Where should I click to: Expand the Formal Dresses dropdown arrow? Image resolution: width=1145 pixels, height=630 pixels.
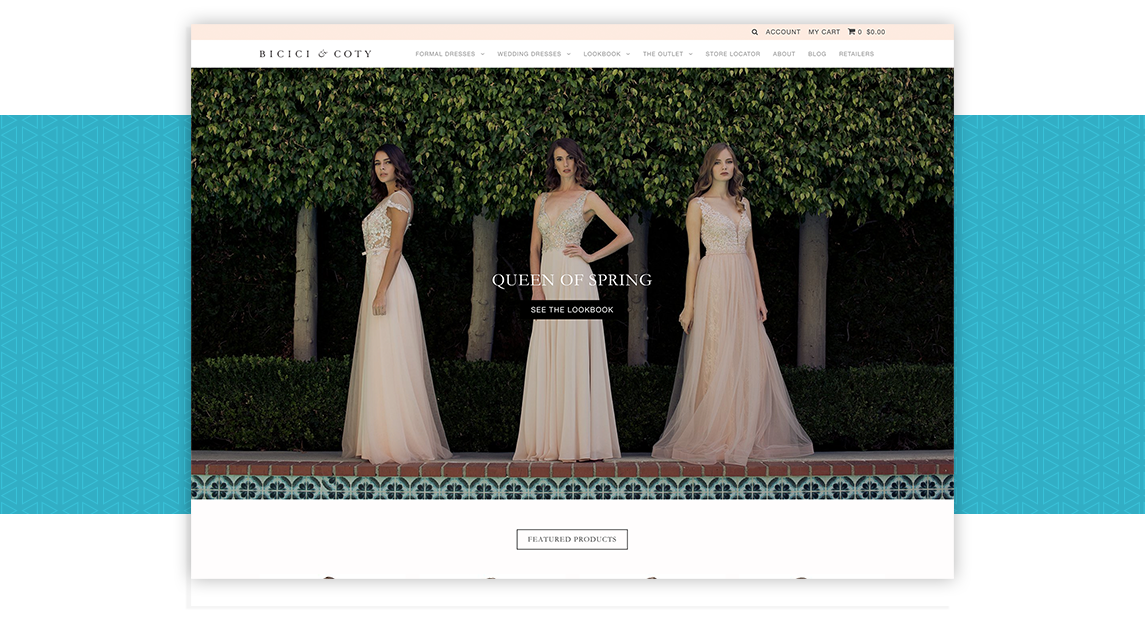[x=483, y=54]
